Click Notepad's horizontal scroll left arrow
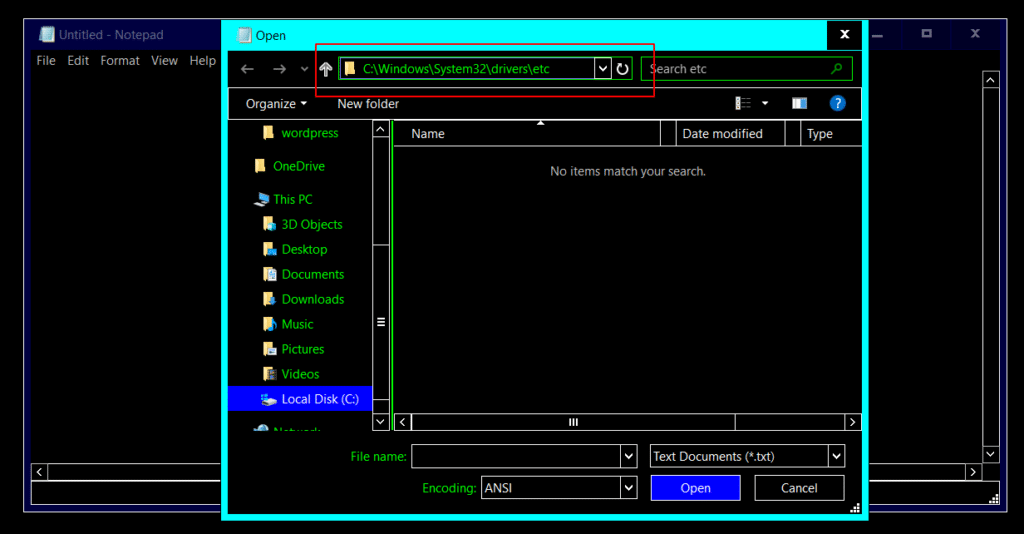The height and width of the screenshot is (534, 1024). pyautogui.click(x=39, y=471)
